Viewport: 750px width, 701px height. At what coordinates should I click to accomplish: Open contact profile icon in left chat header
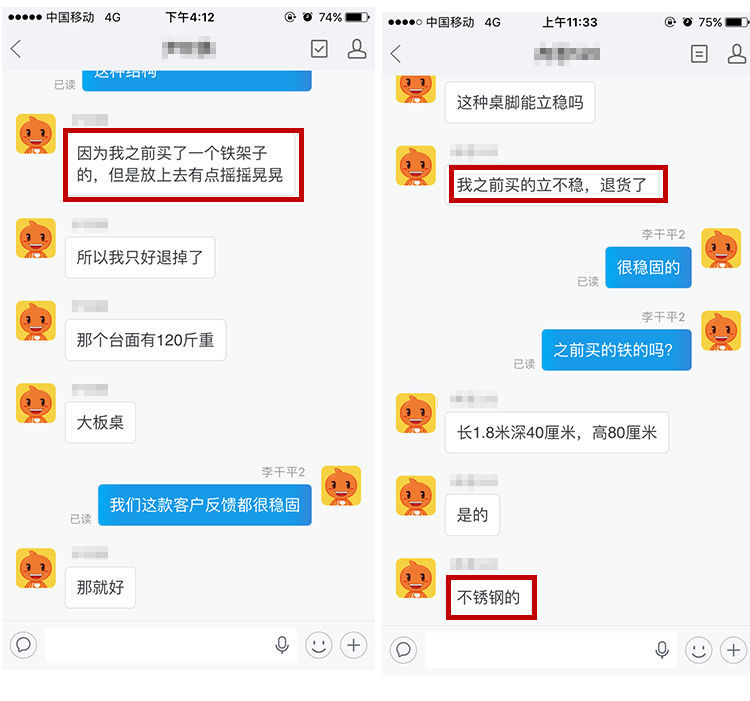coord(357,49)
